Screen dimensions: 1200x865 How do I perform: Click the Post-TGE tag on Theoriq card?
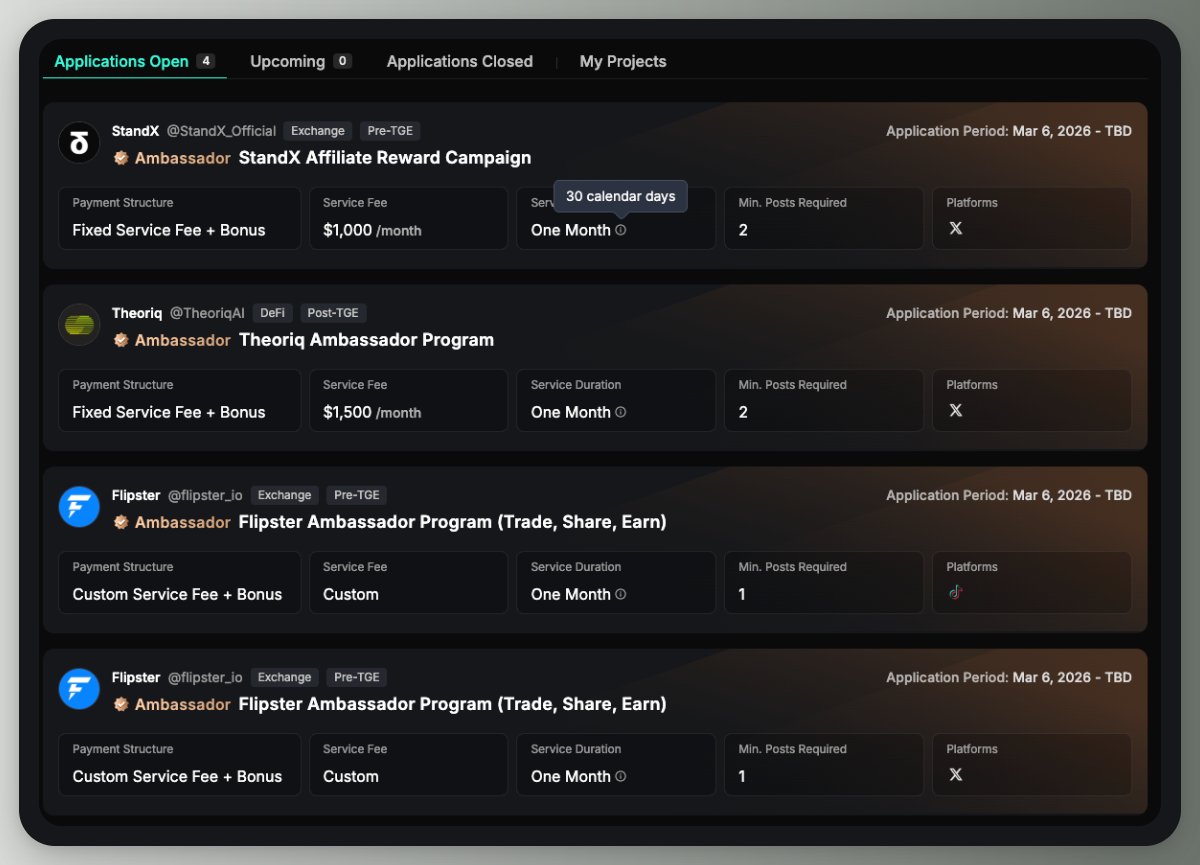tap(333, 313)
